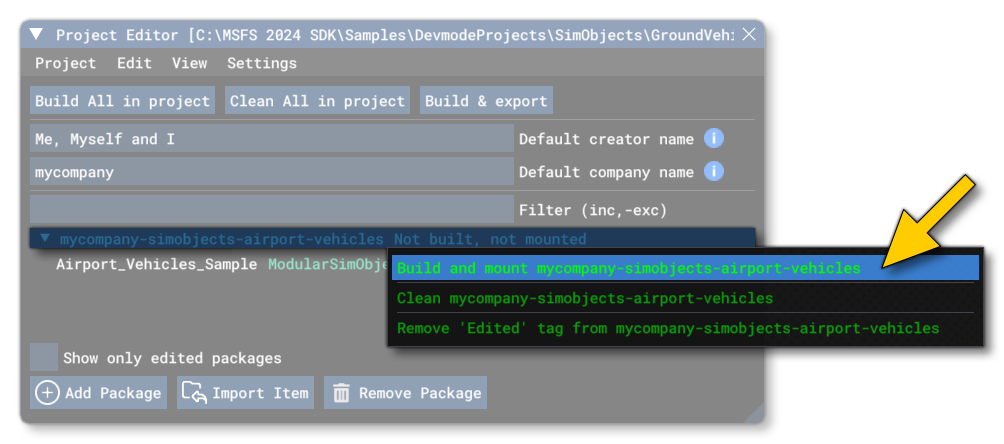This screenshot has height=444, width=1004.
Task: Open the View menu
Action: click(190, 63)
